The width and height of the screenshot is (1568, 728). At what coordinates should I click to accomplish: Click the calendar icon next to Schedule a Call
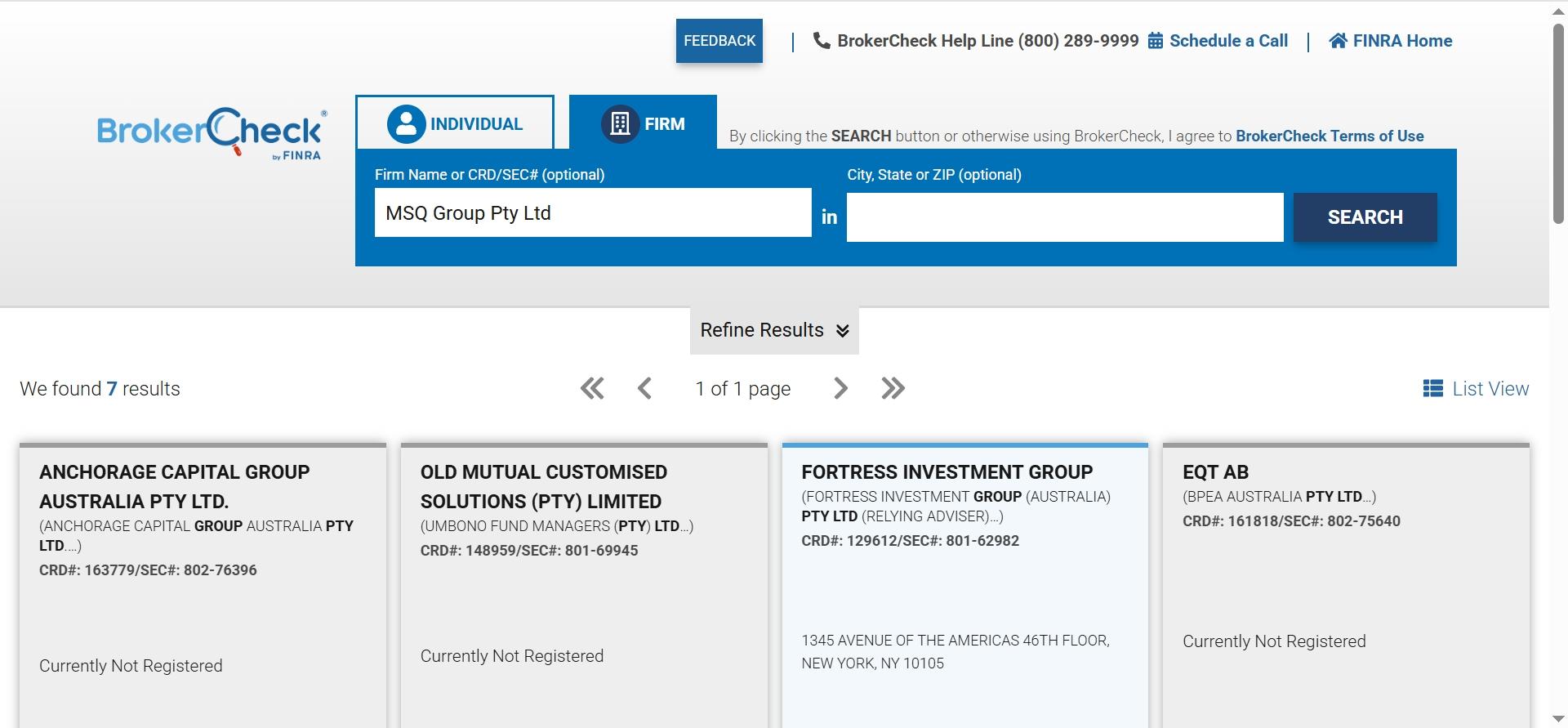tap(1156, 41)
